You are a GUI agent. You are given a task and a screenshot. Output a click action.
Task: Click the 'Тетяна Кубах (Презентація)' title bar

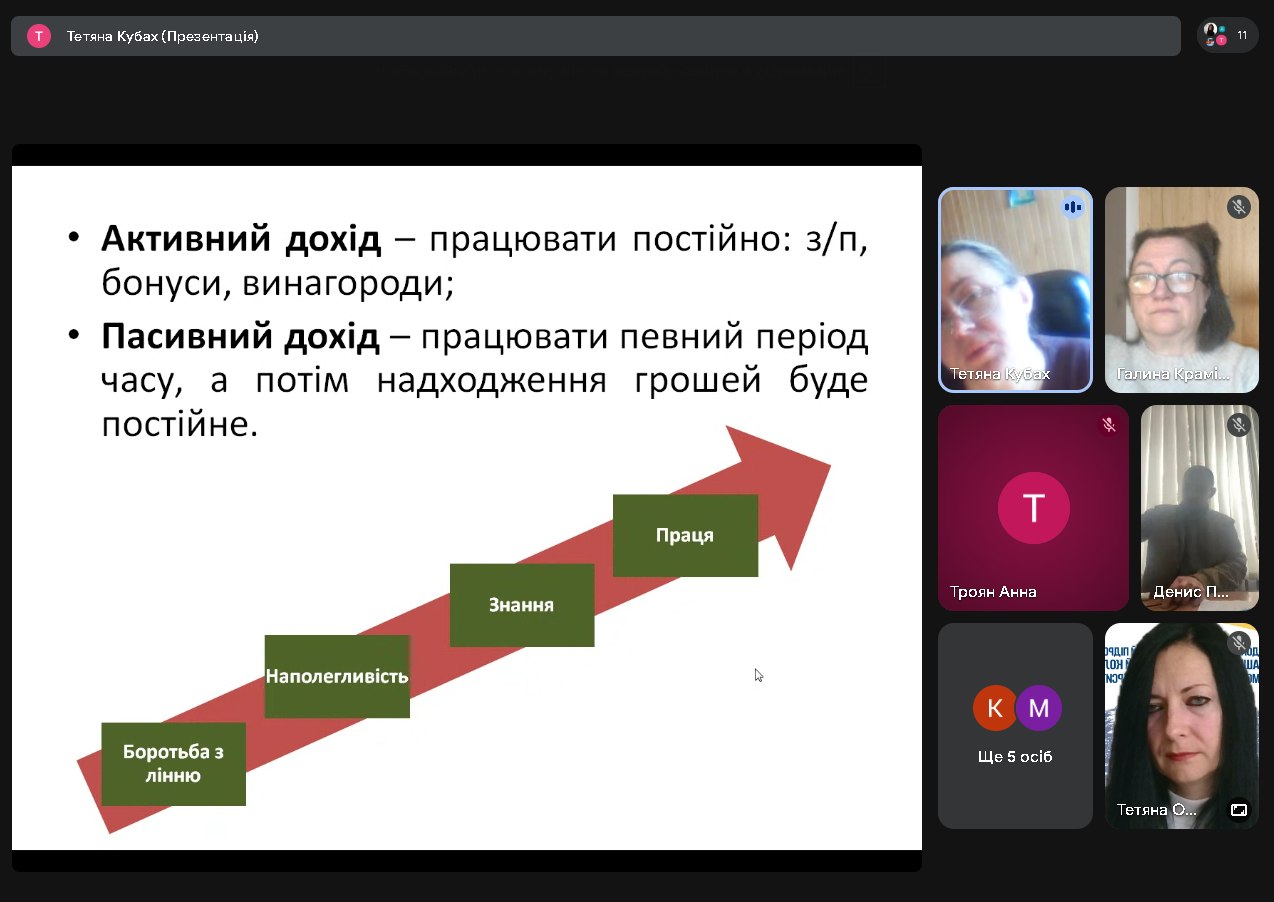tap(162, 36)
